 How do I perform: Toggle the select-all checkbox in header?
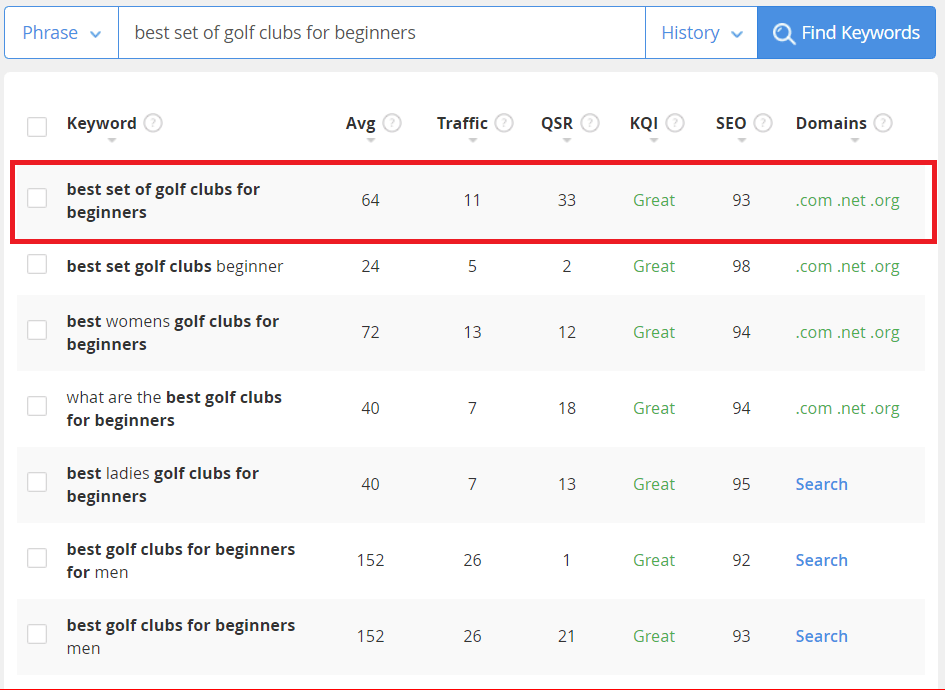pyautogui.click(x=37, y=126)
